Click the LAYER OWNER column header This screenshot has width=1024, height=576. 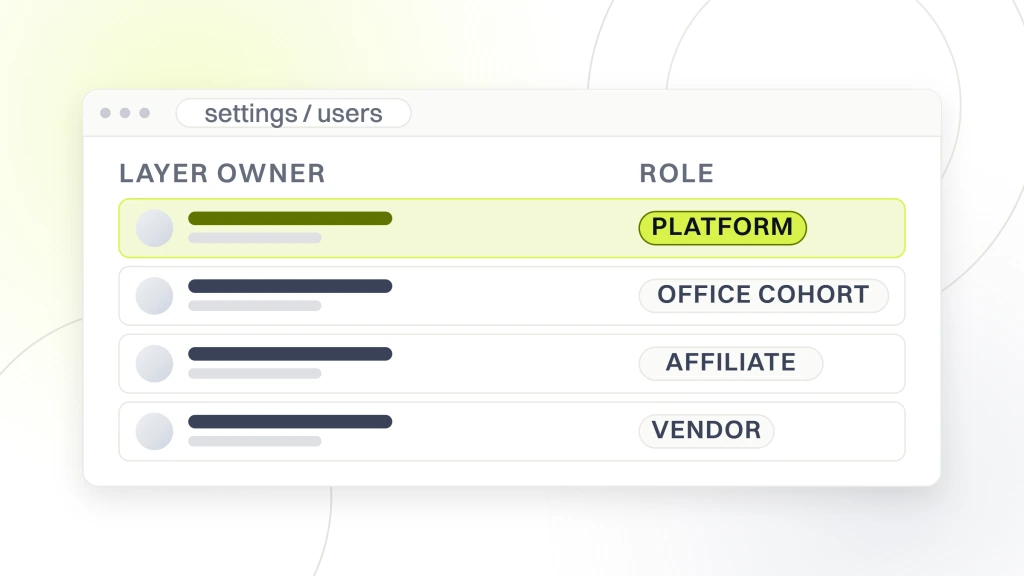222,174
